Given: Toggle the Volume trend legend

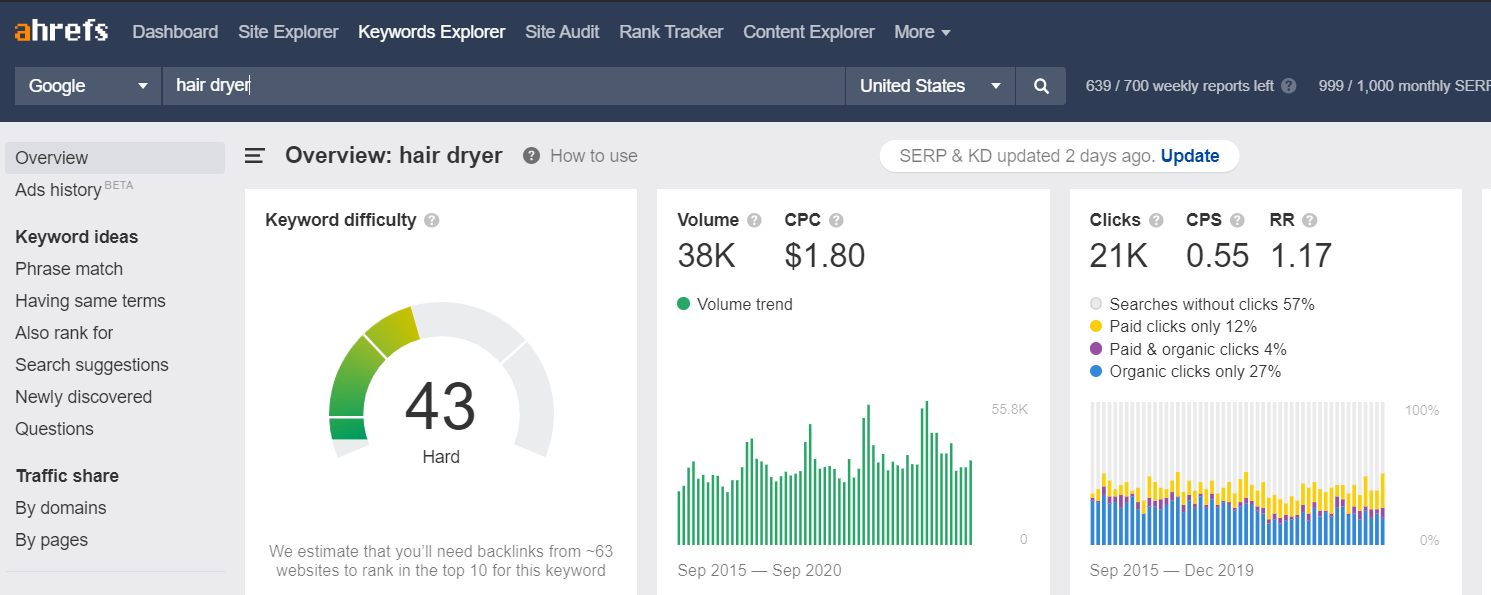Looking at the screenshot, I should [x=735, y=304].
